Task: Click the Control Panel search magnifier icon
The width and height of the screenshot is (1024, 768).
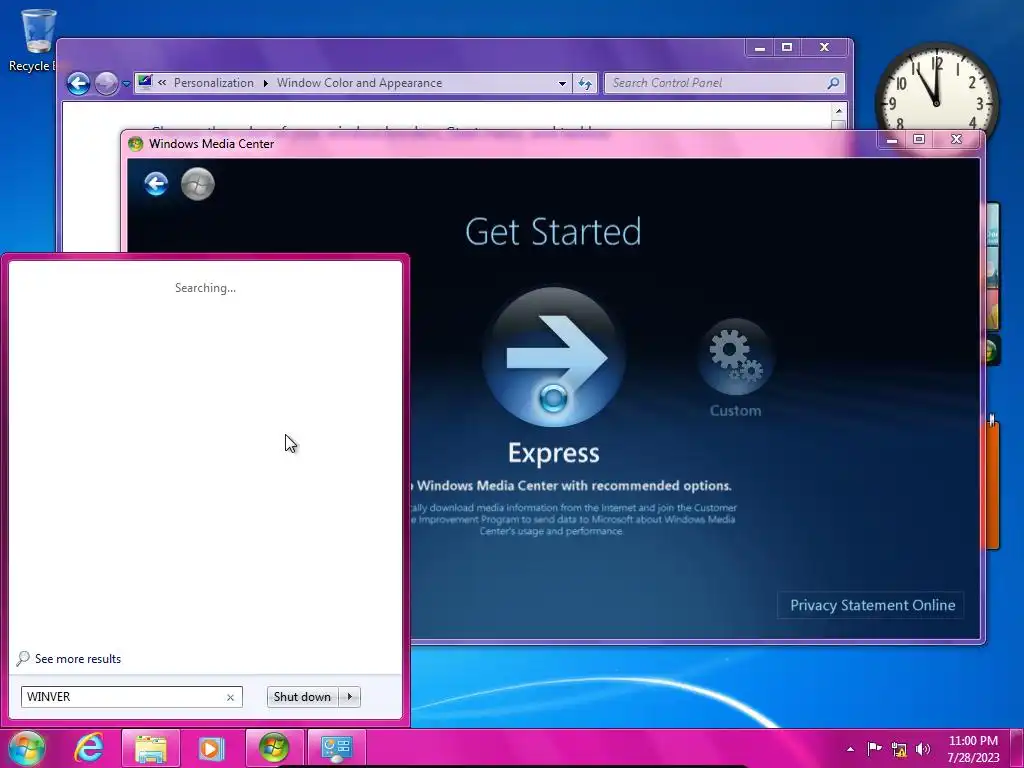Action: [833, 83]
